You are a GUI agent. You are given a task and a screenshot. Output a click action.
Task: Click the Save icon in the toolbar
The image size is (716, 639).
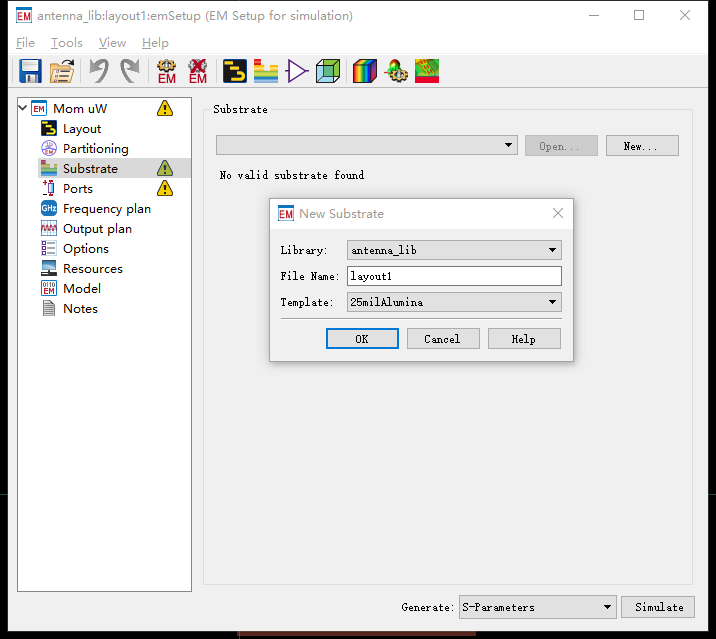(x=30, y=71)
